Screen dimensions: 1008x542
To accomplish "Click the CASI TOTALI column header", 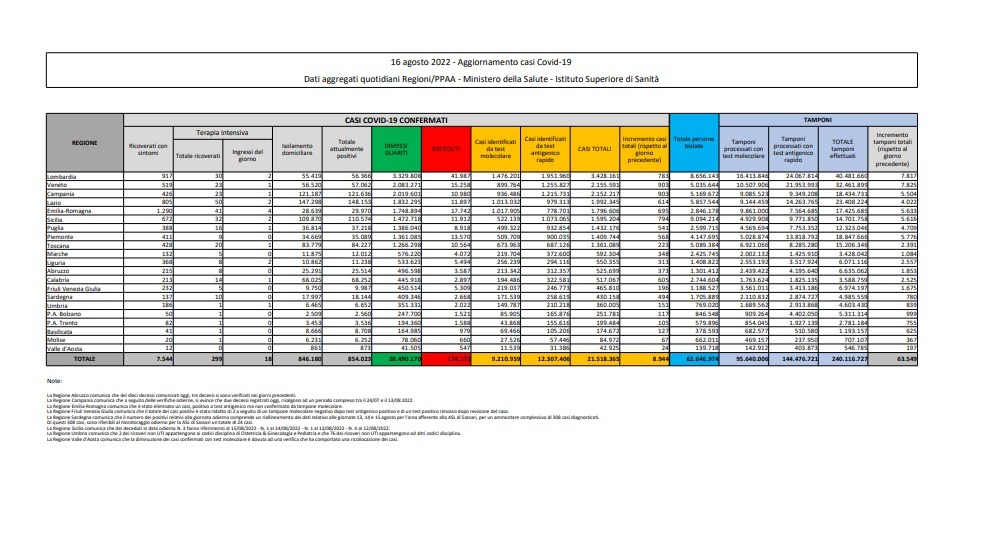I will coord(594,149).
